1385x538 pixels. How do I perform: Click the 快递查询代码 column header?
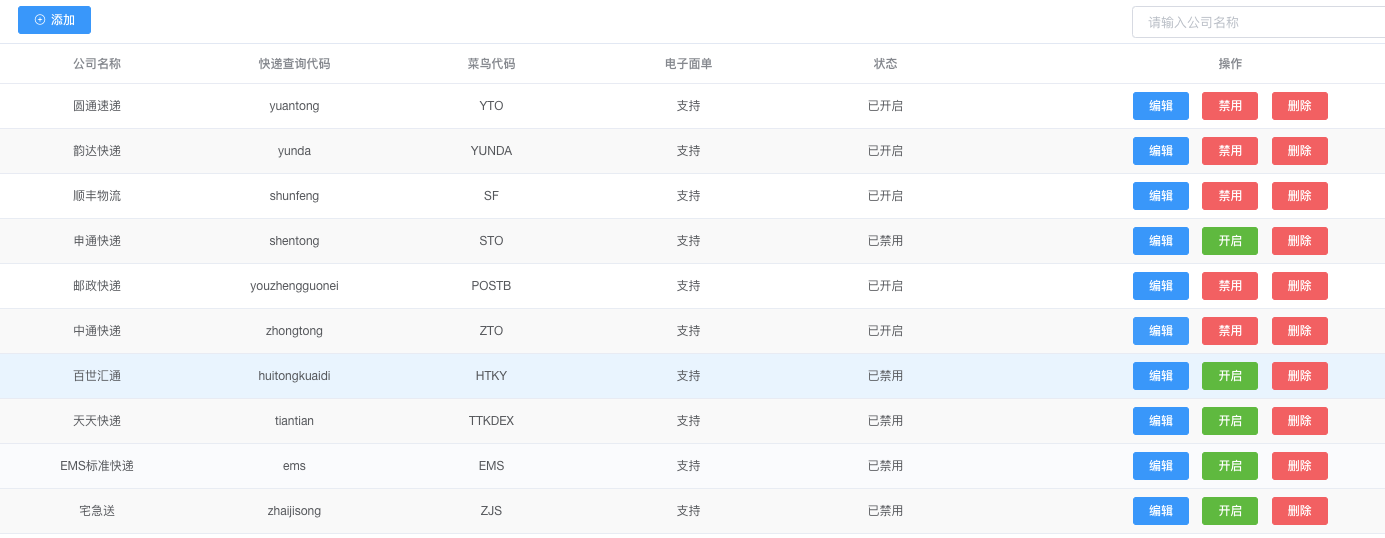294,64
